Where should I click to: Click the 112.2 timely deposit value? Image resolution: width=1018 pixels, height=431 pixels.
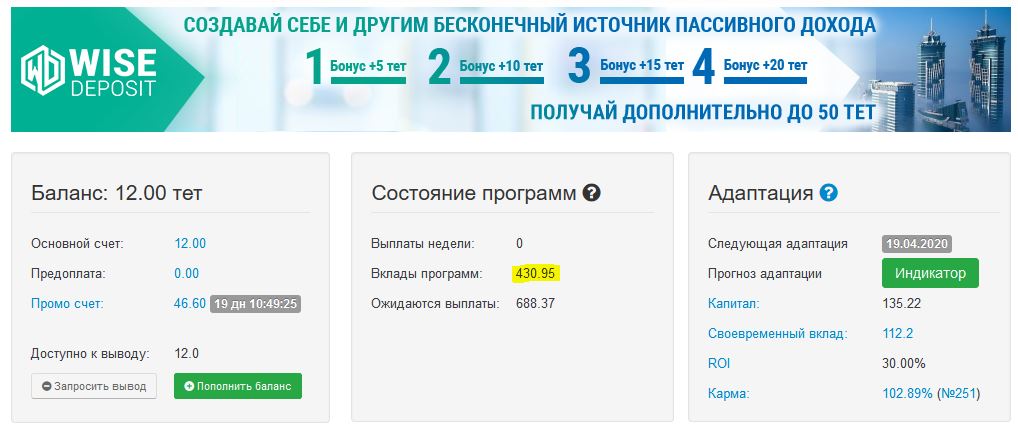pyautogui.click(x=896, y=333)
